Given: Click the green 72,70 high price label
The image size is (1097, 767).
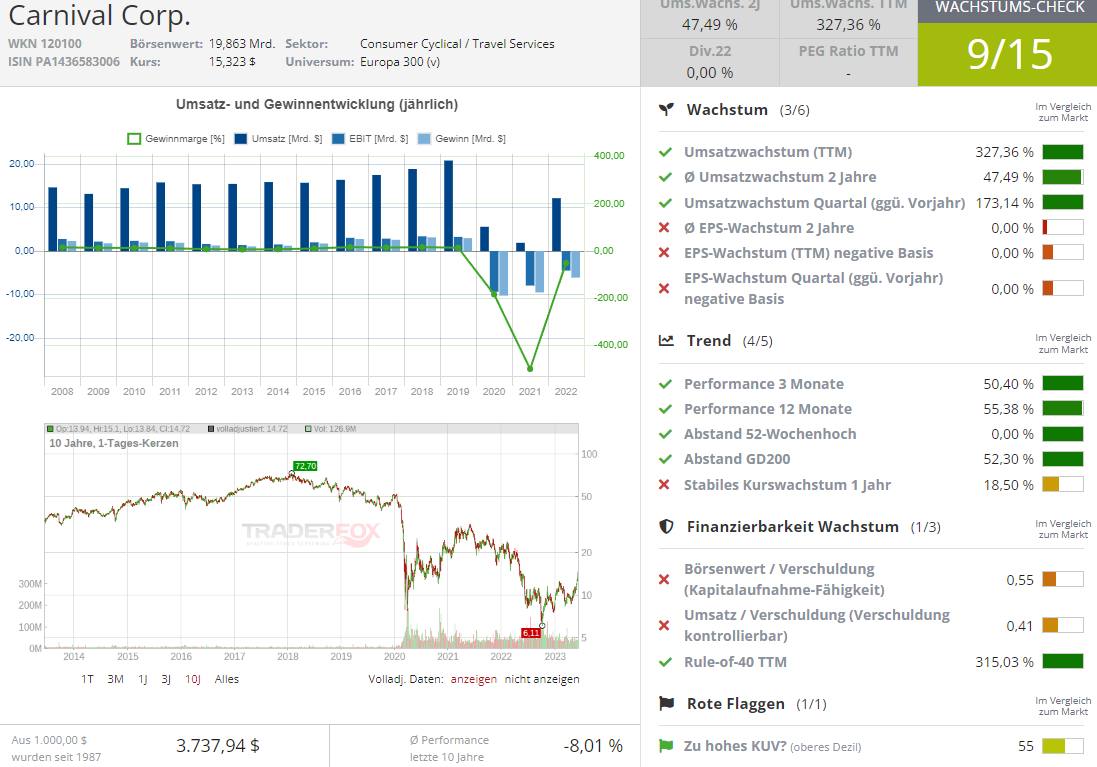Looking at the screenshot, I should click(306, 466).
